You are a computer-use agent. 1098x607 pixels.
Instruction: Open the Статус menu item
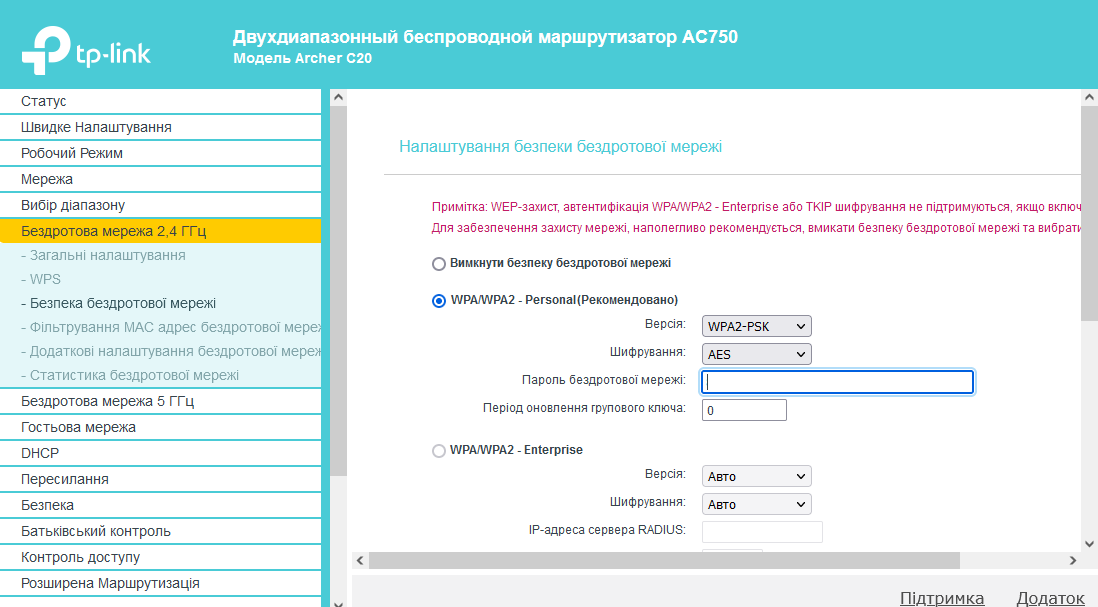point(160,101)
